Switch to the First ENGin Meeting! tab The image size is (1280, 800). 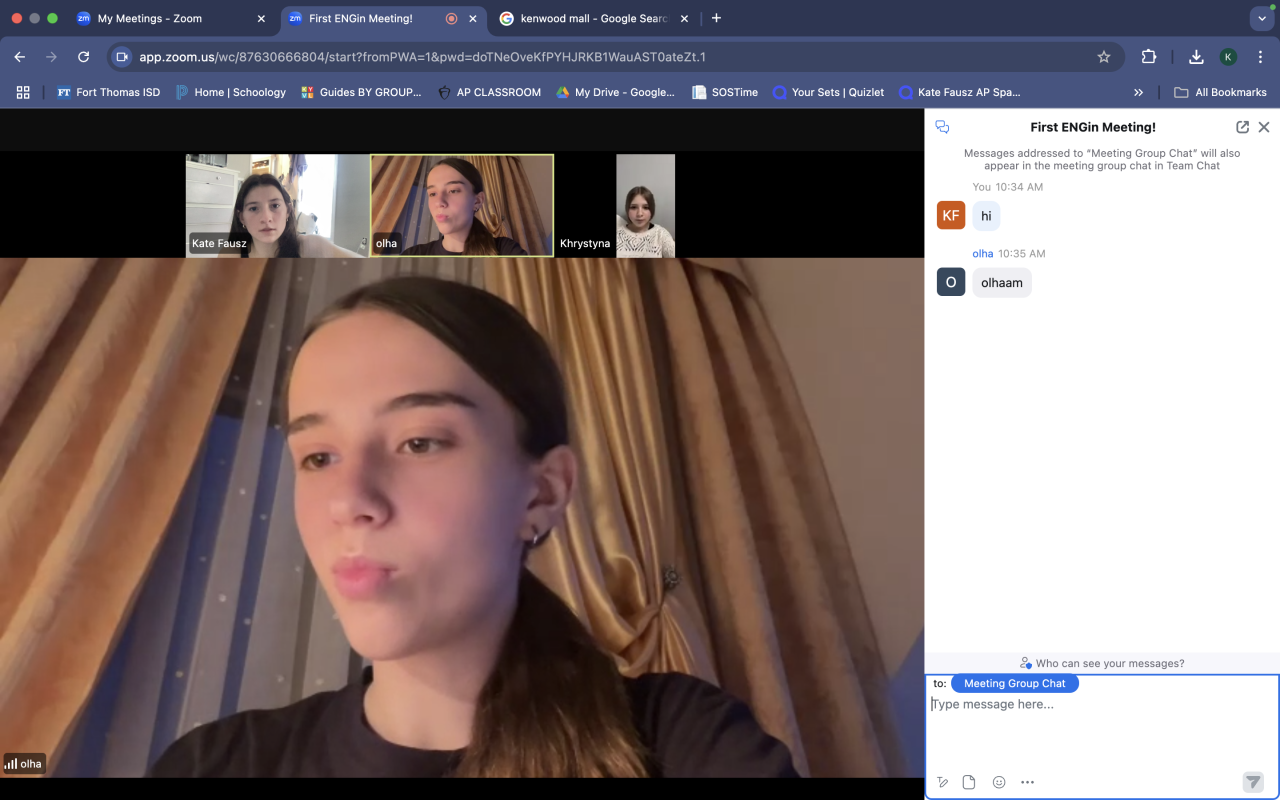[360, 18]
